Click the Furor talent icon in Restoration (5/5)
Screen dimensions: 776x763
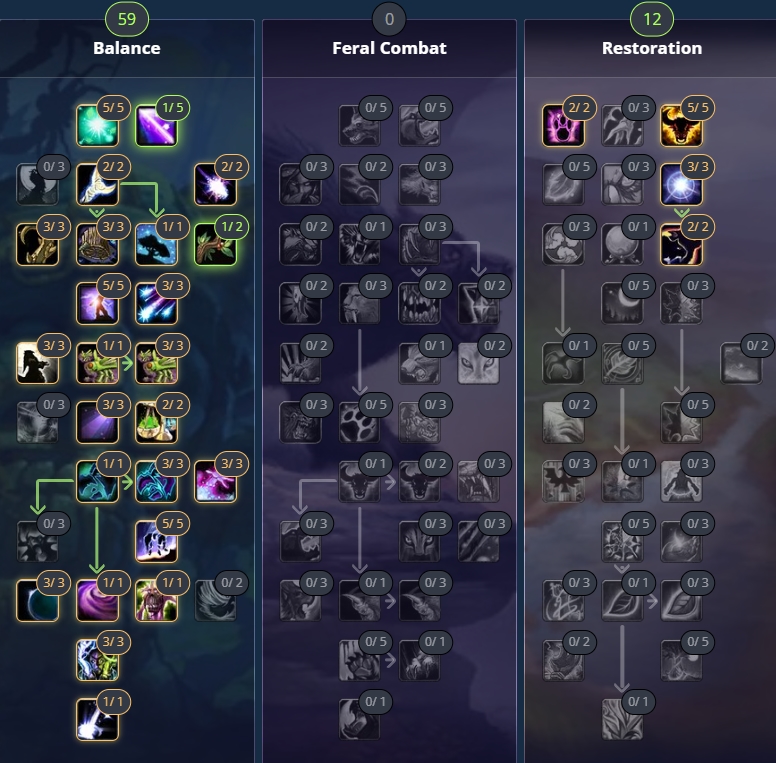[681, 126]
